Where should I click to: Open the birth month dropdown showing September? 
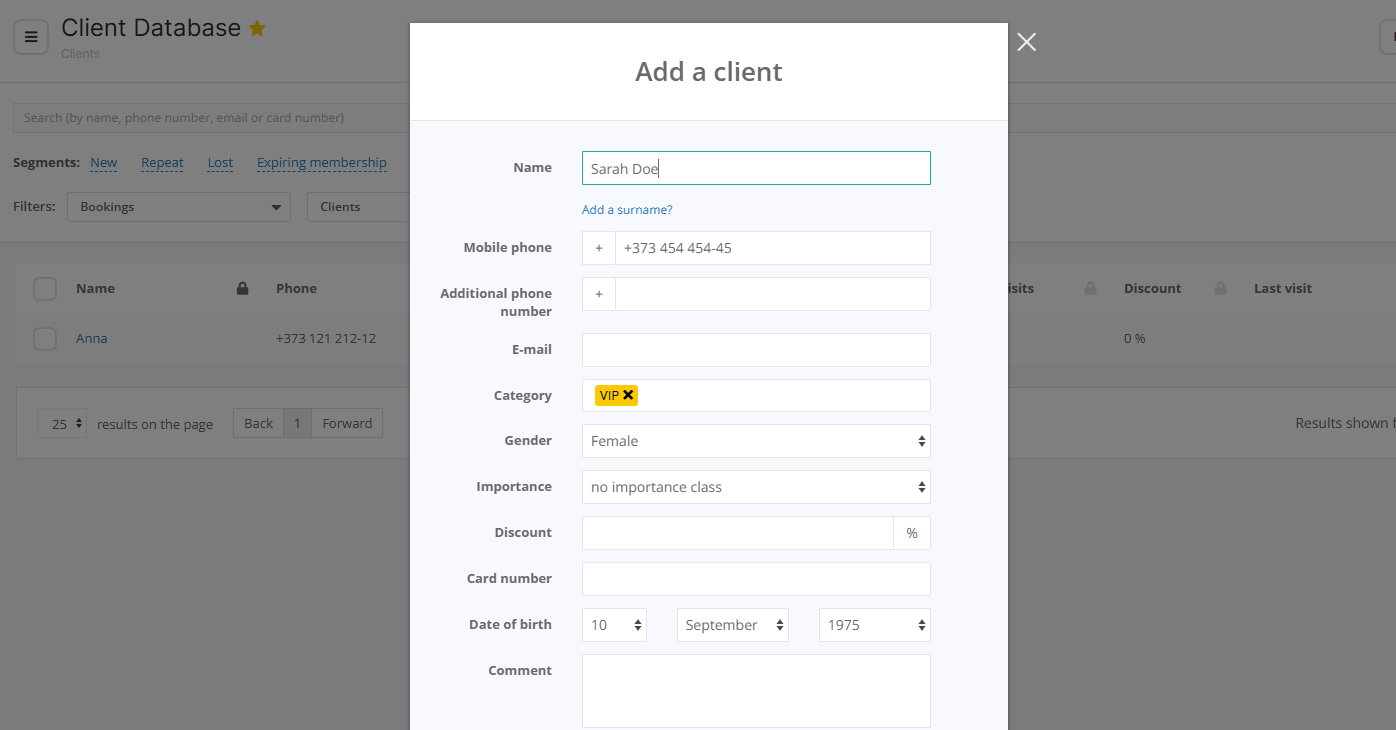(x=732, y=625)
